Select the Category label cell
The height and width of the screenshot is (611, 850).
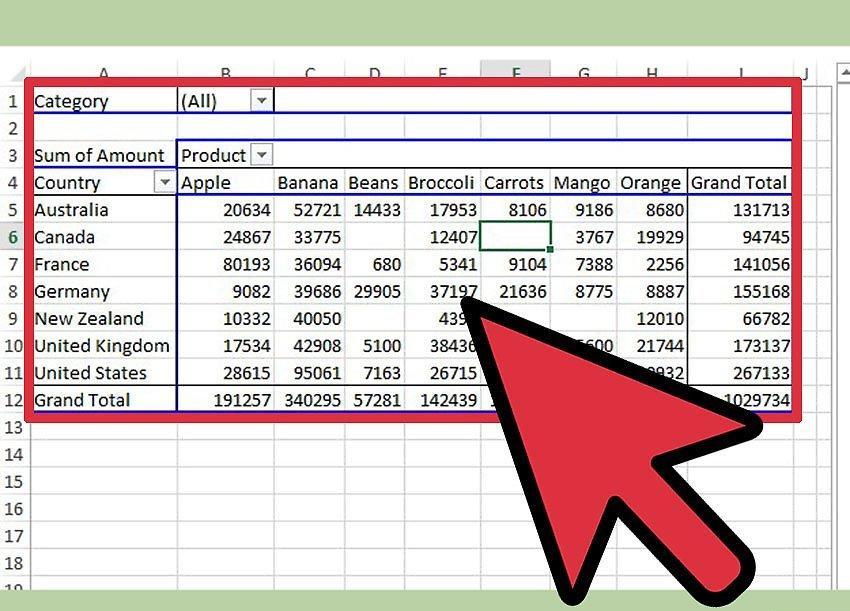tap(105, 101)
